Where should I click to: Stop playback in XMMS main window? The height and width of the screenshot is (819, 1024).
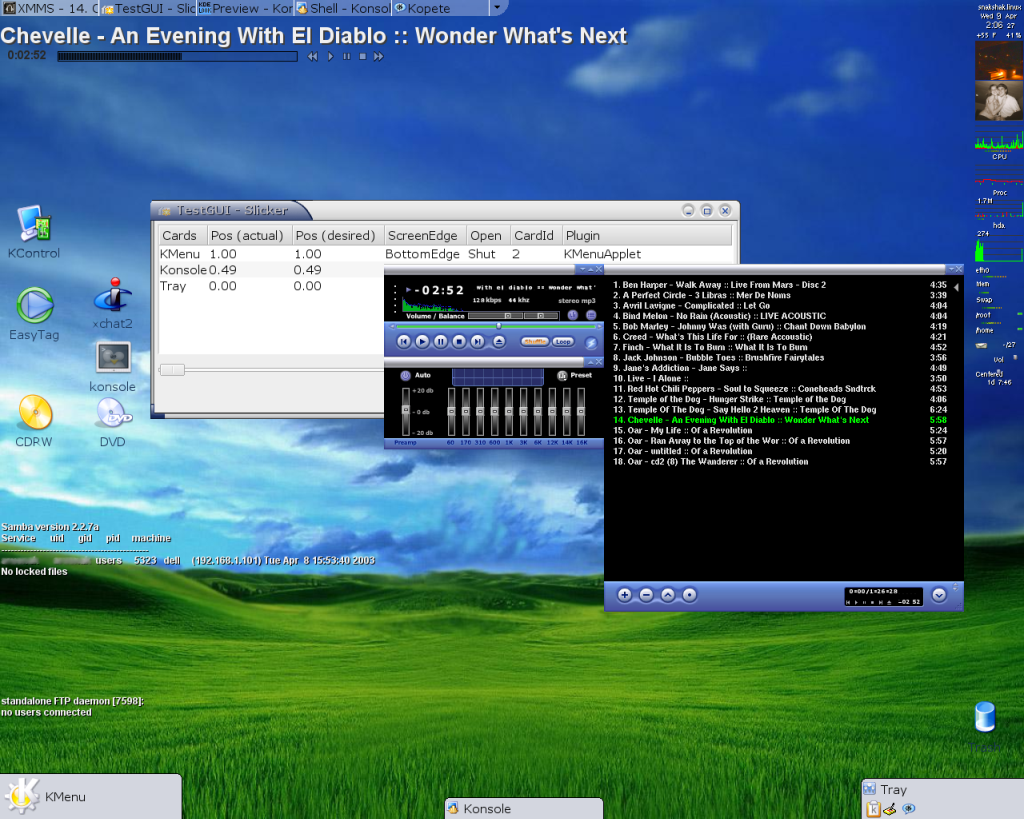pos(459,342)
